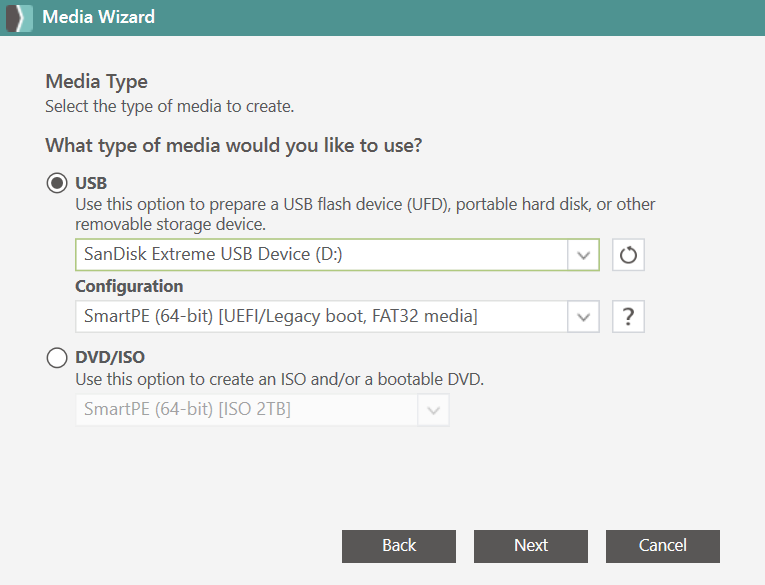Viewport: 765px width, 585px height.
Task: Open the SanDisk Extreme USB Device dropdown
Action: [x=337, y=255]
